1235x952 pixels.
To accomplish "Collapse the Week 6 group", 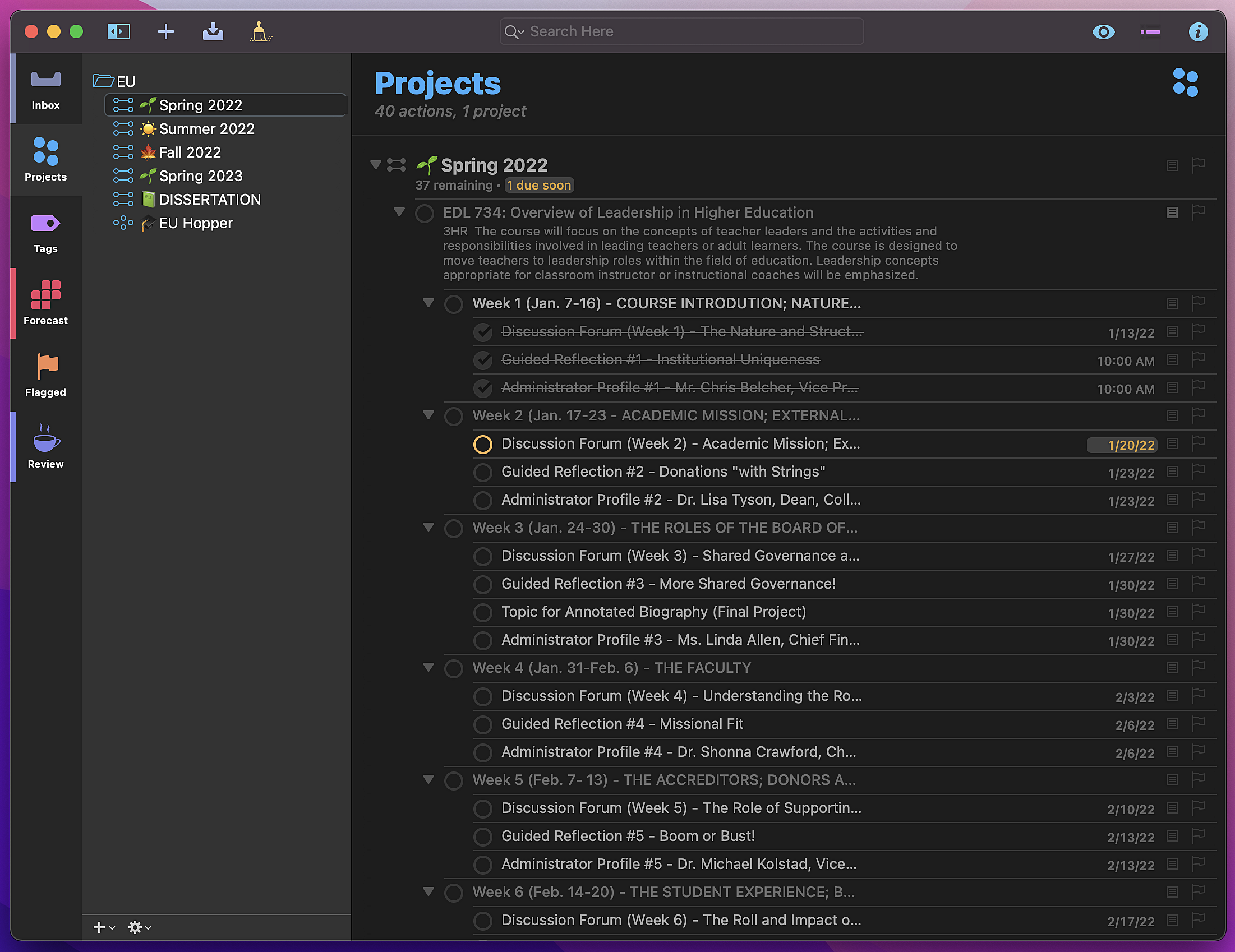I will click(428, 891).
